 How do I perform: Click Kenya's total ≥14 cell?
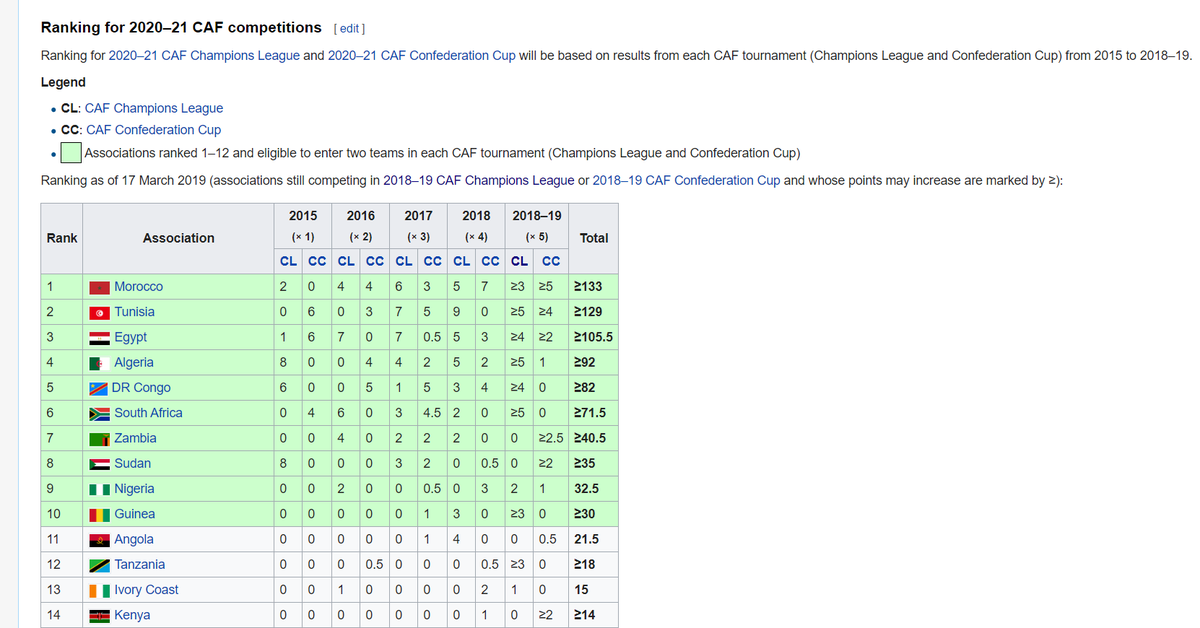594,615
